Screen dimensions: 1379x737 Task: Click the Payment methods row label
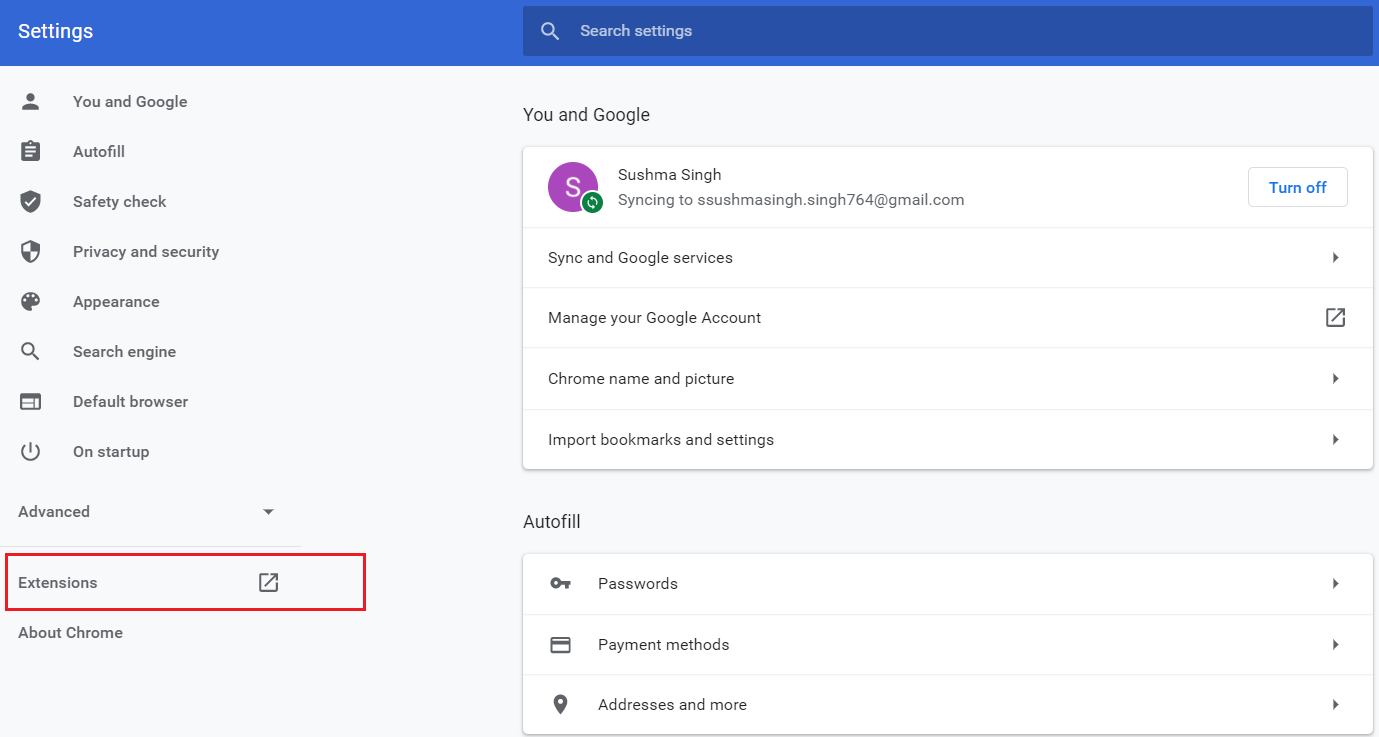pos(664,644)
